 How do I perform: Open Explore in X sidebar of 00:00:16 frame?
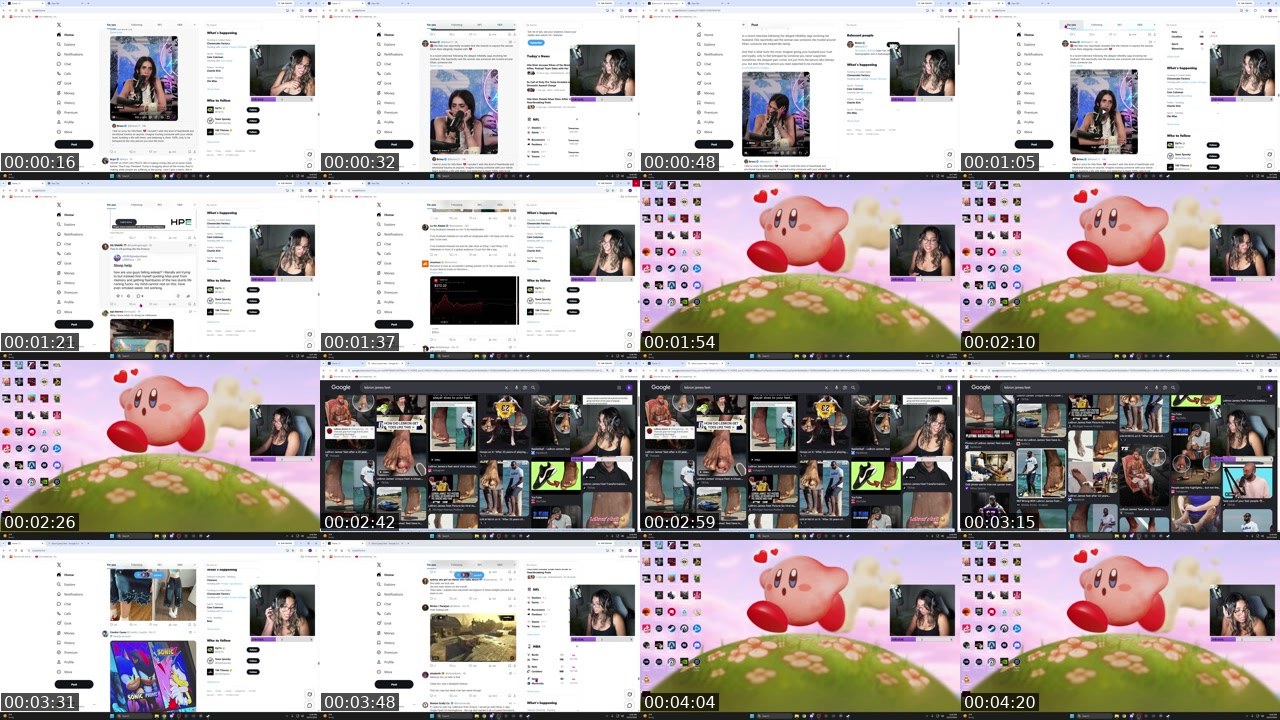68,44
